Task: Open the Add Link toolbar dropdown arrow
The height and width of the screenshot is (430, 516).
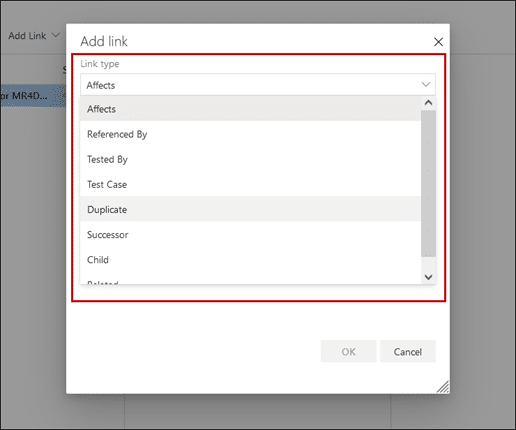Action: point(56,35)
